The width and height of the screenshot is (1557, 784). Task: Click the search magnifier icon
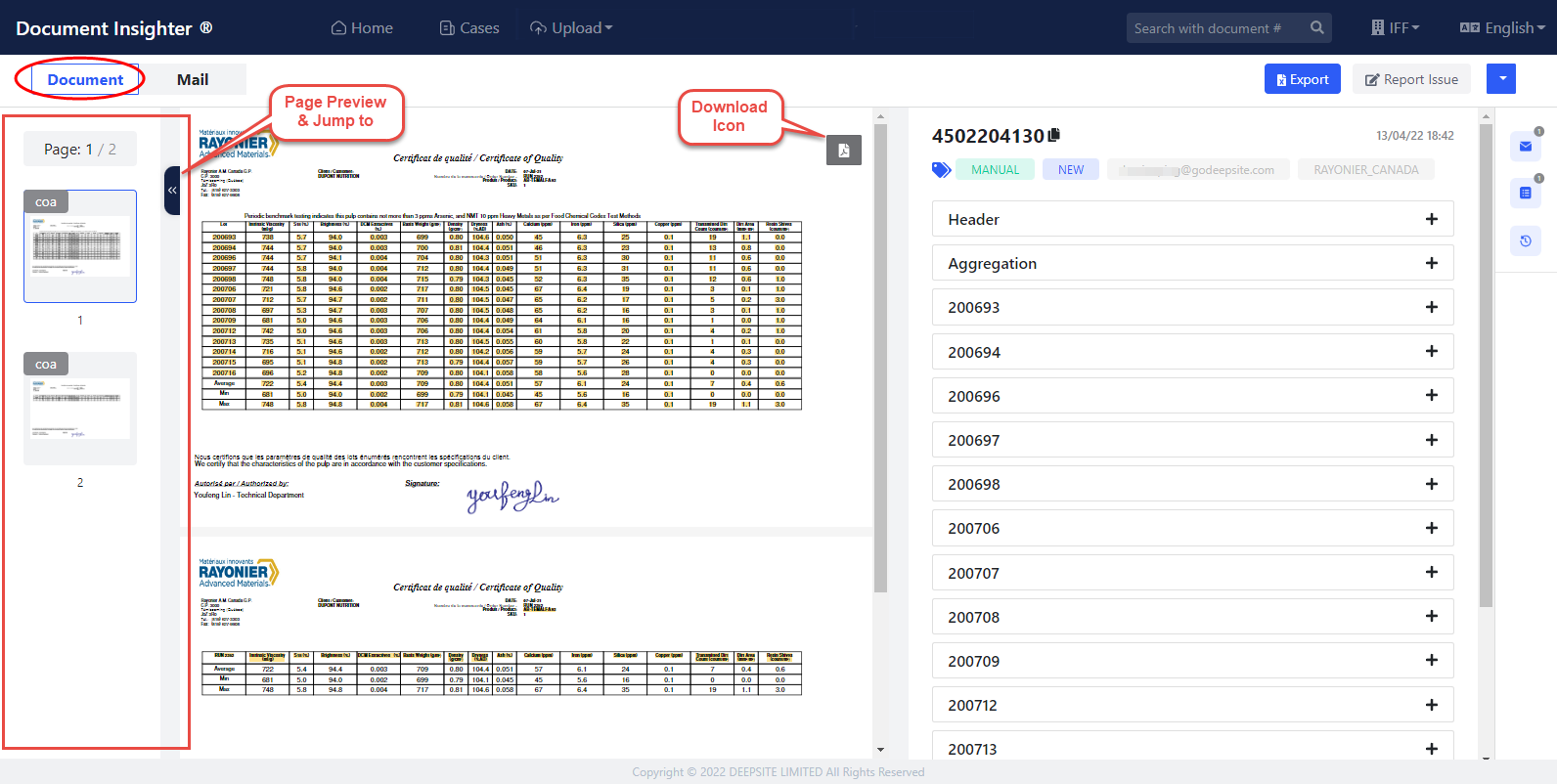(1316, 28)
